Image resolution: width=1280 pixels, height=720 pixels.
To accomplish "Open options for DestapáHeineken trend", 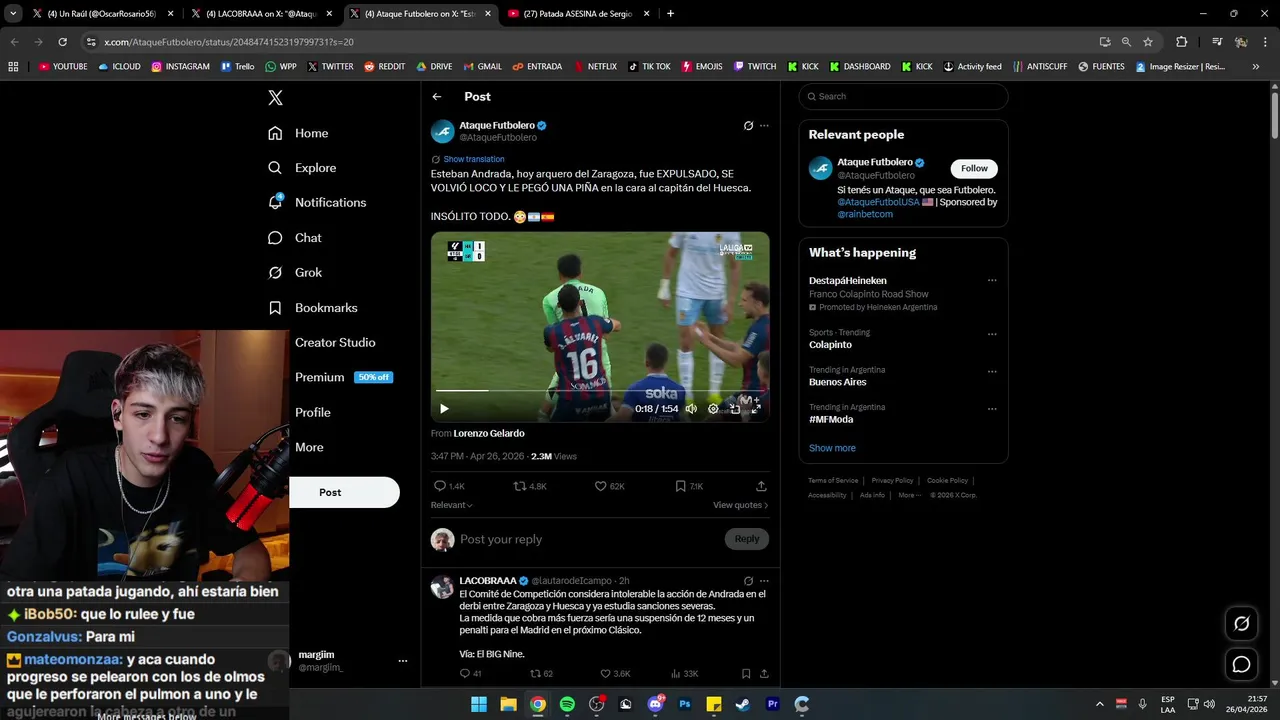I will 992,281.
